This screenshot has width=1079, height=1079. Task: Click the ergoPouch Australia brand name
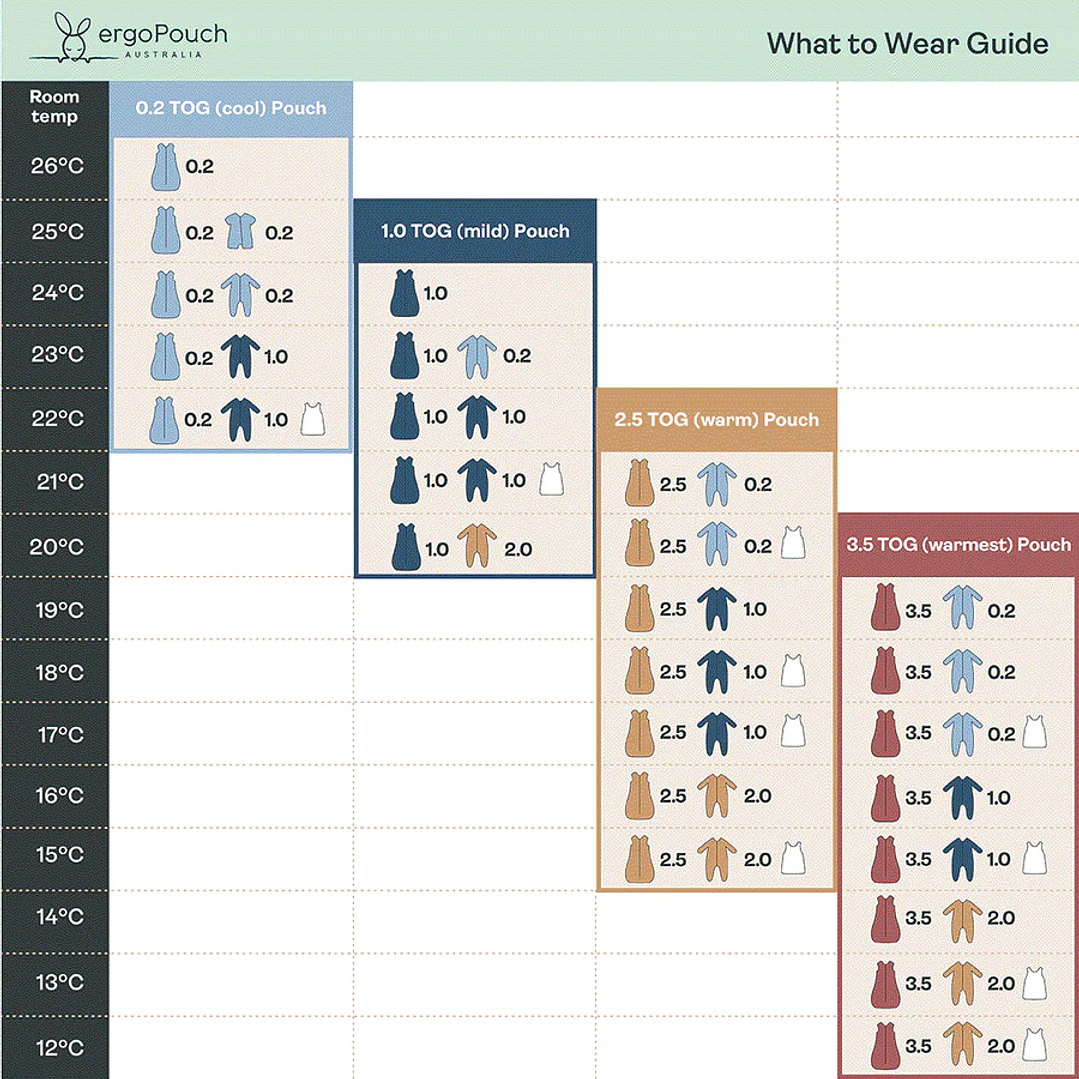pyautogui.click(x=163, y=38)
